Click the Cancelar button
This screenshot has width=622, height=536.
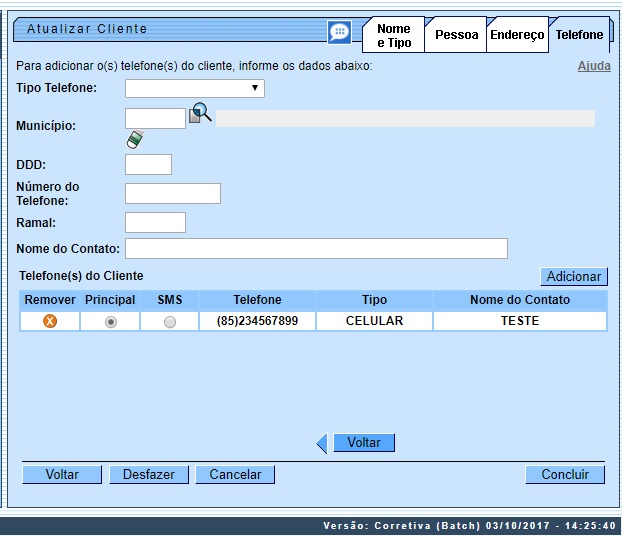(235, 475)
